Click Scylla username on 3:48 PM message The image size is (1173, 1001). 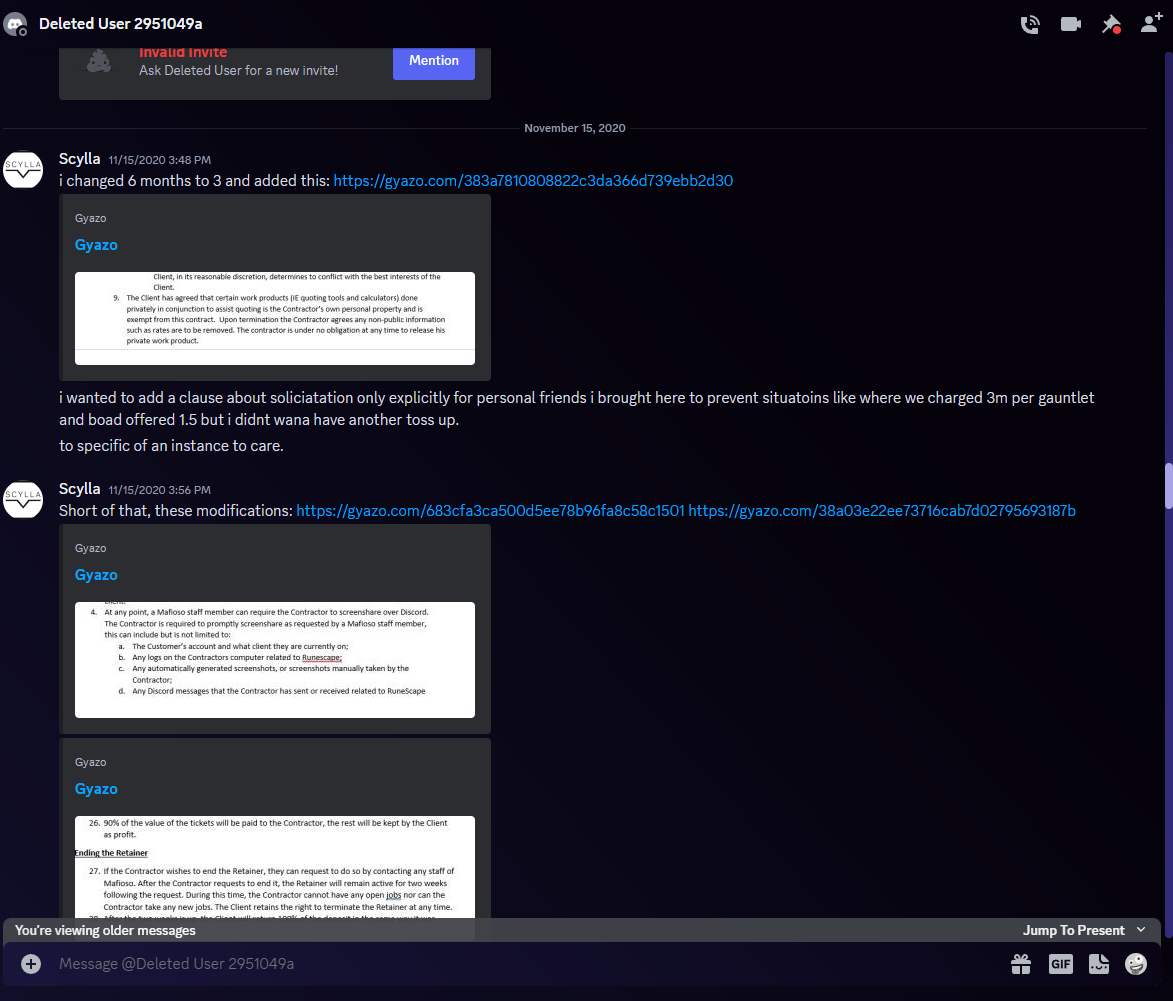[79, 159]
